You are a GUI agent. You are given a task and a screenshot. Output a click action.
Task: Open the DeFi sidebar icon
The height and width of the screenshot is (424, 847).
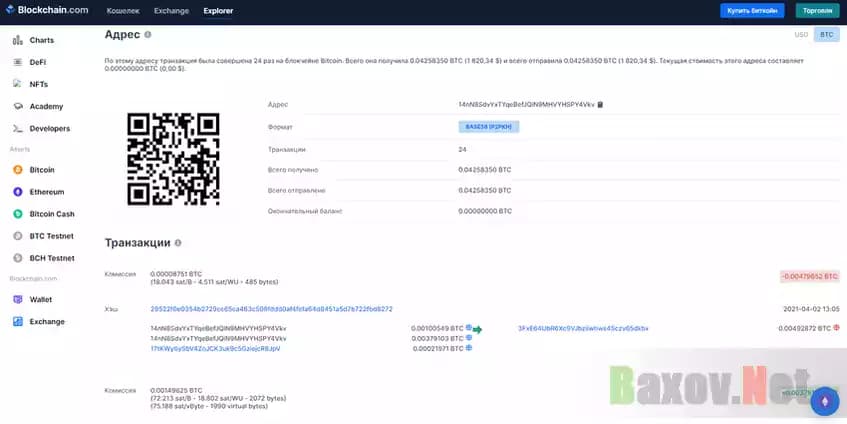tap(18, 62)
